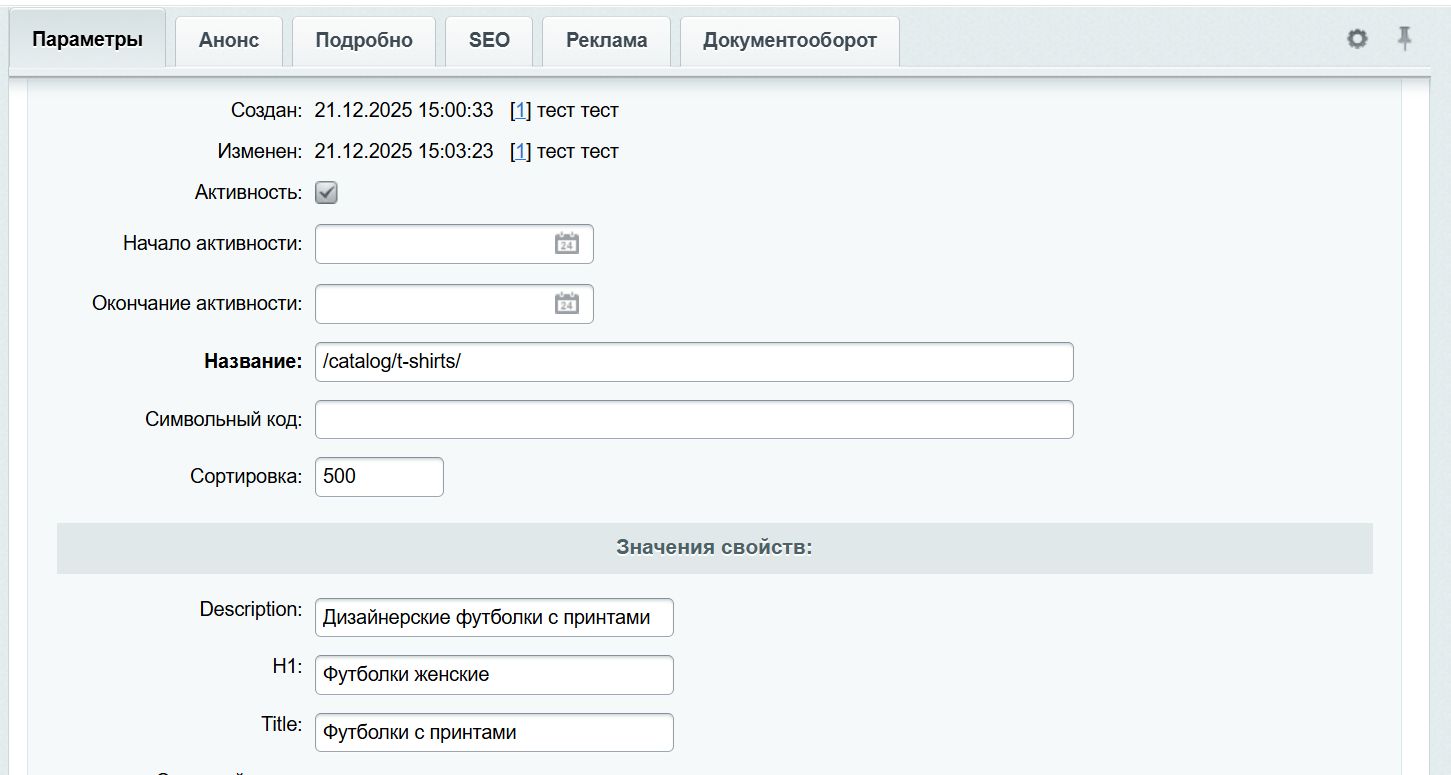Screen dimensions: 1451x775
Task: Open the [1] user link next to Создан
Action: click(x=518, y=110)
